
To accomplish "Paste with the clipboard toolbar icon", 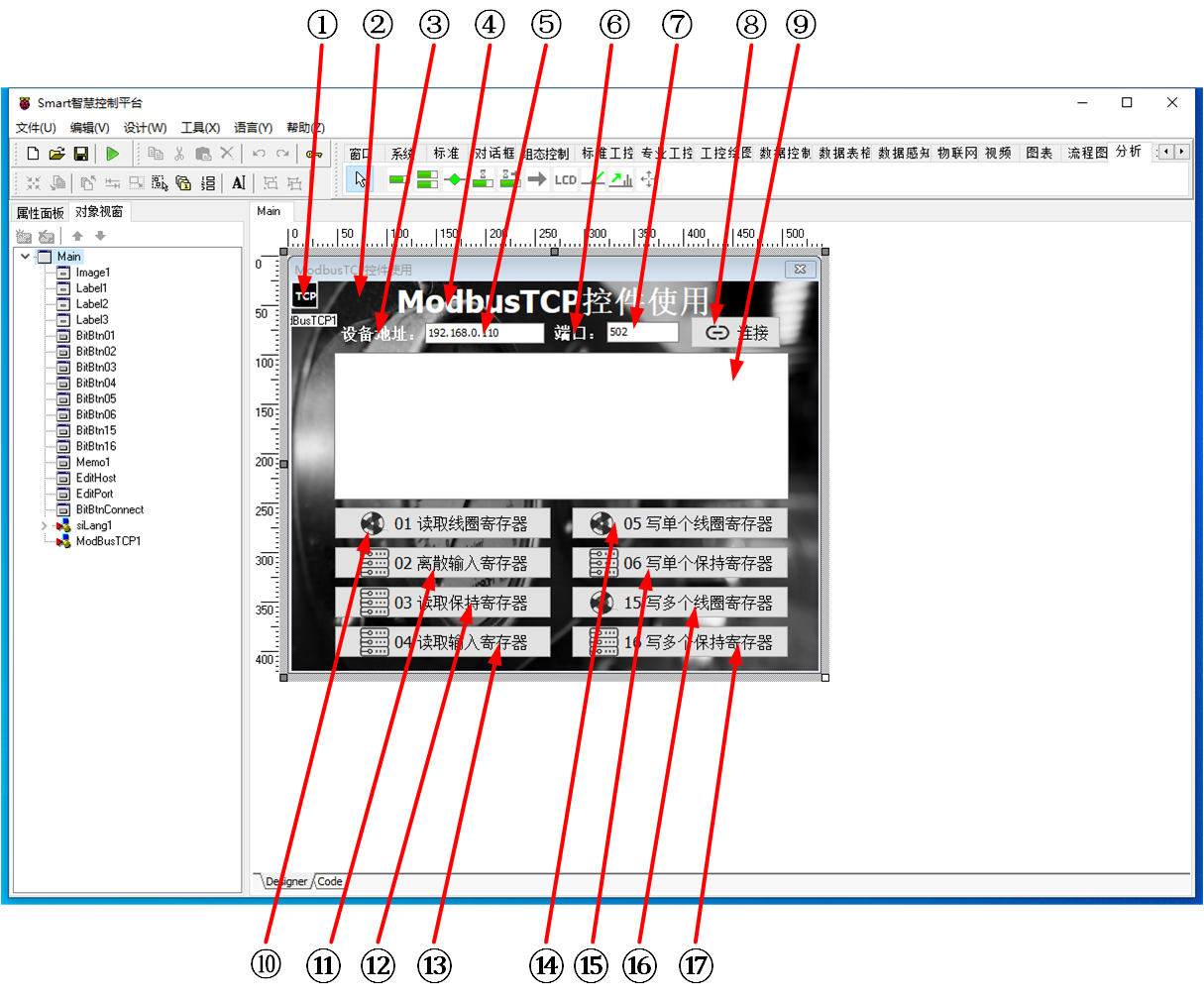I will [x=203, y=154].
